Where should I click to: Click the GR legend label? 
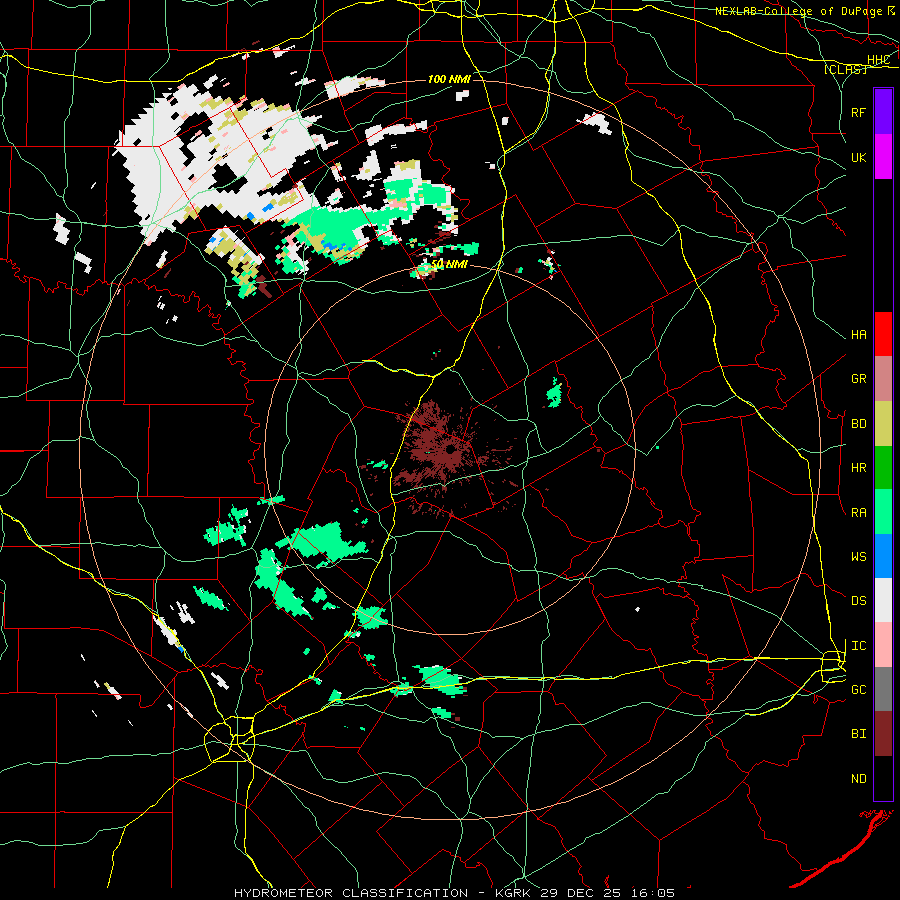coord(858,379)
